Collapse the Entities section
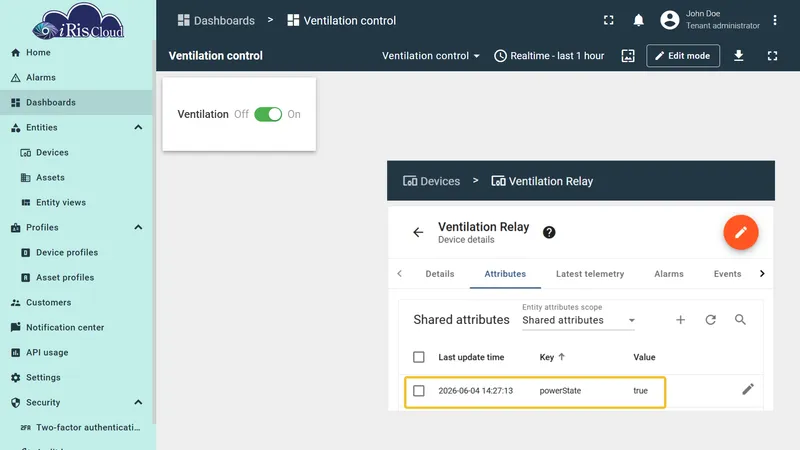800x450 pixels. click(x=138, y=128)
